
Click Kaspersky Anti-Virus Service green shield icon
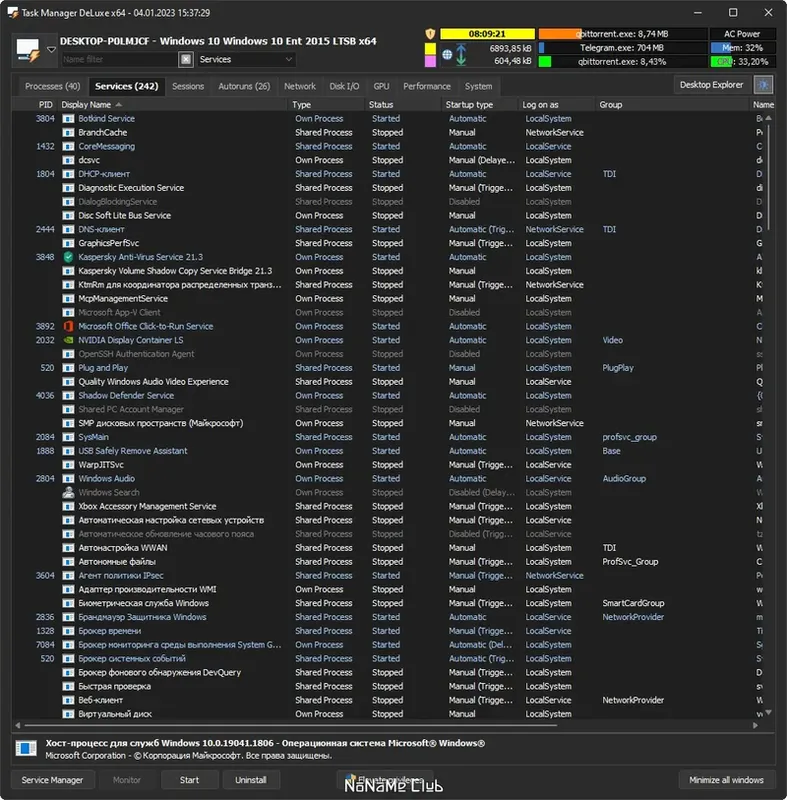point(68,257)
